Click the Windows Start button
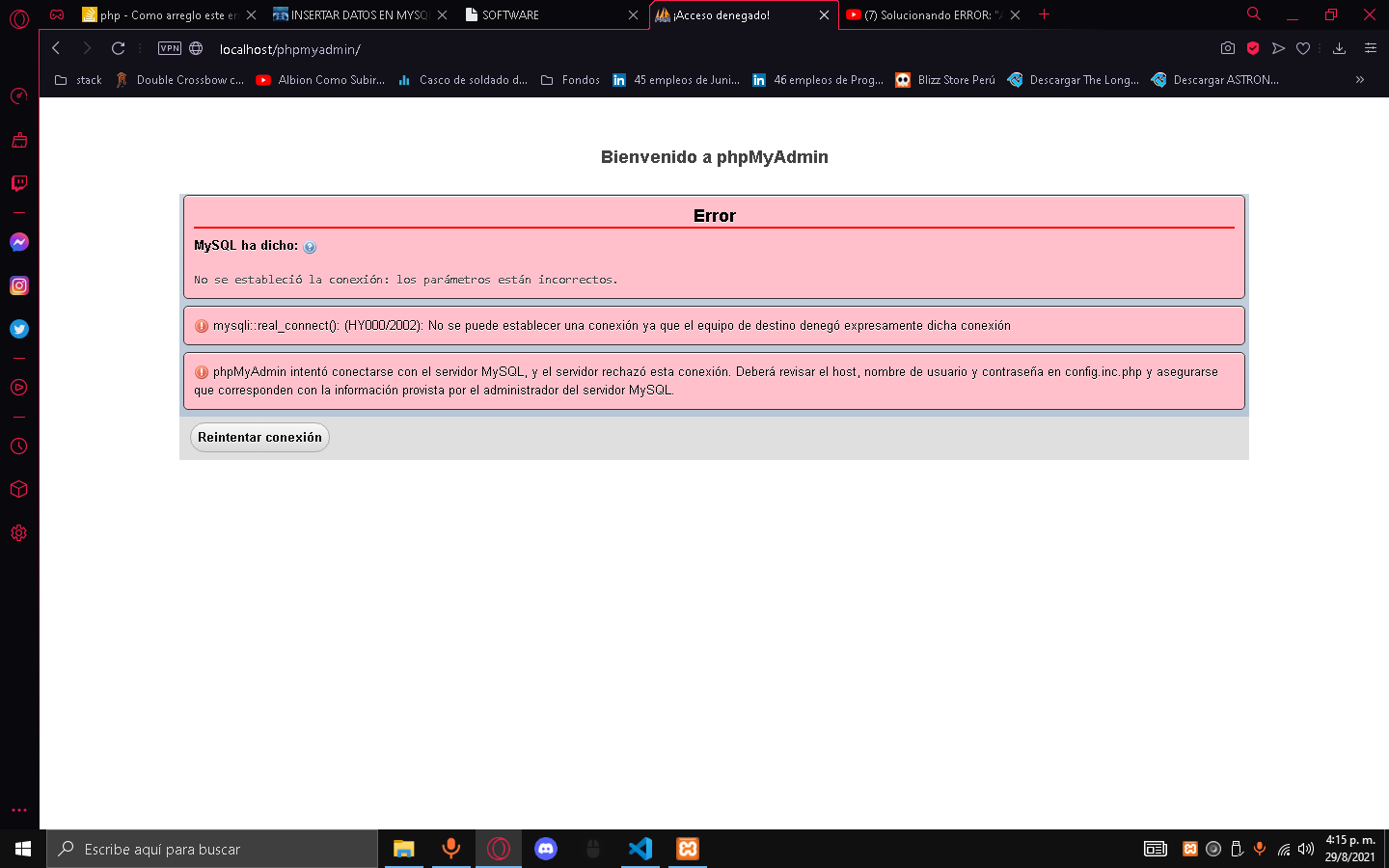 pos(23,849)
